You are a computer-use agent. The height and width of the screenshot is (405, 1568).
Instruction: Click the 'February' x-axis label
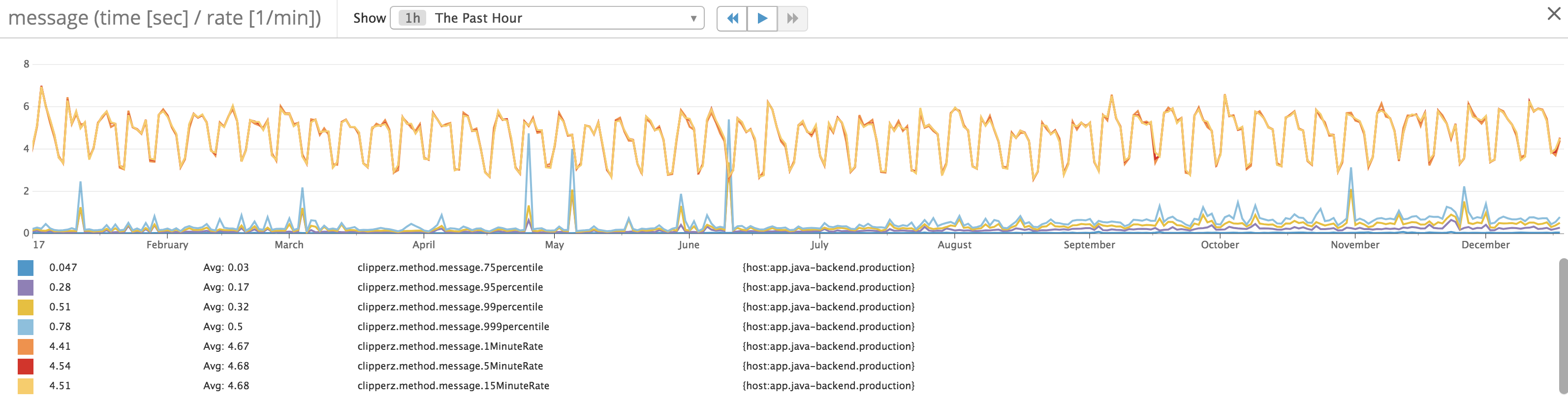[x=167, y=245]
